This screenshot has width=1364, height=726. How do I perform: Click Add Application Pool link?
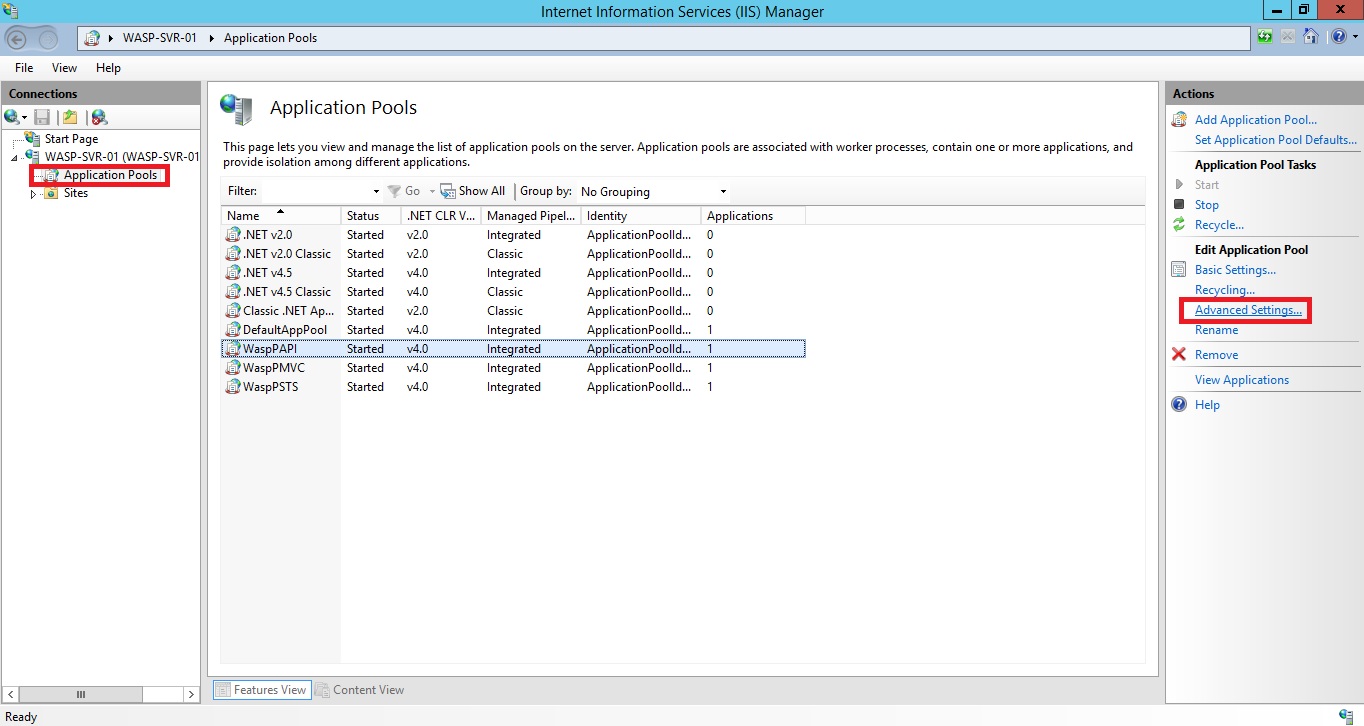(x=1255, y=120)
